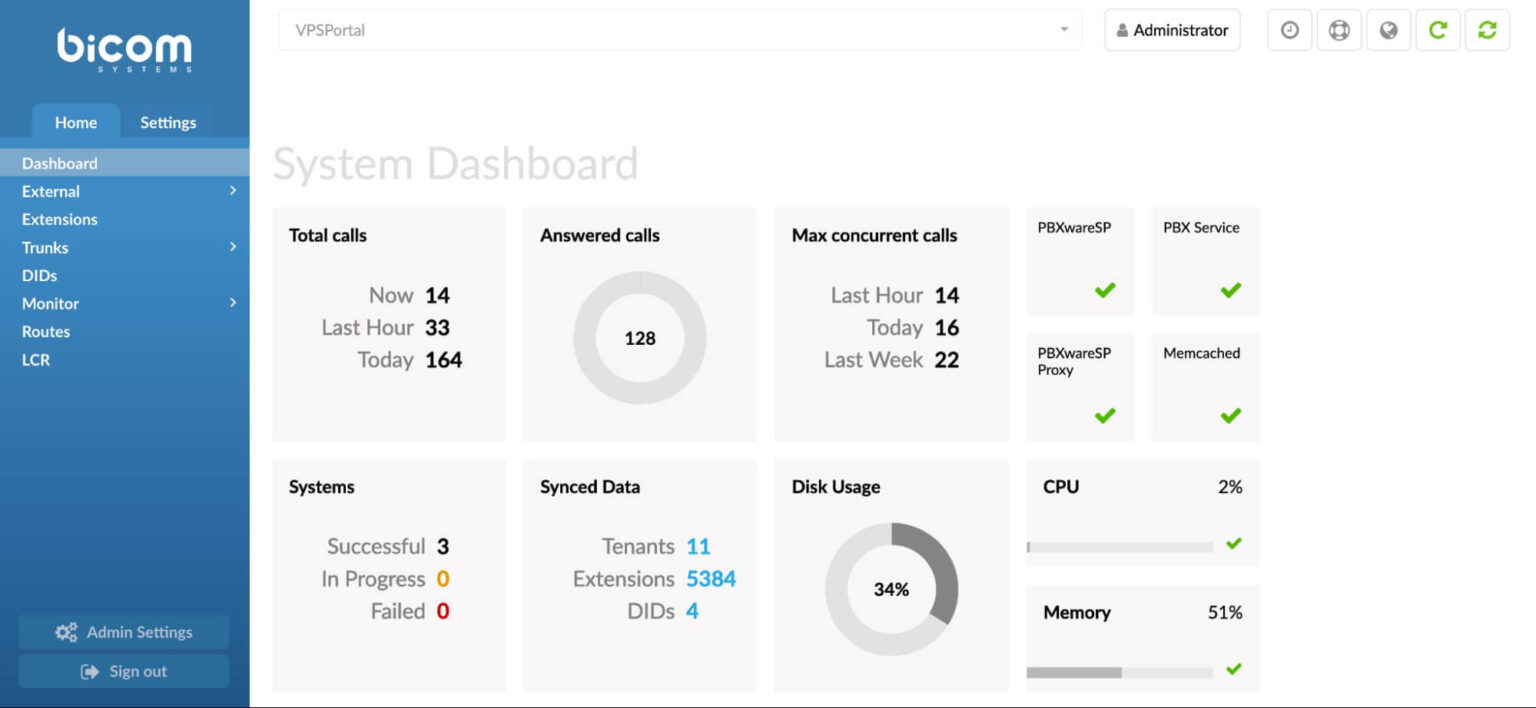Switch to the Settings tab
This screenshot has width=1536, height=708.
(167, 122)
